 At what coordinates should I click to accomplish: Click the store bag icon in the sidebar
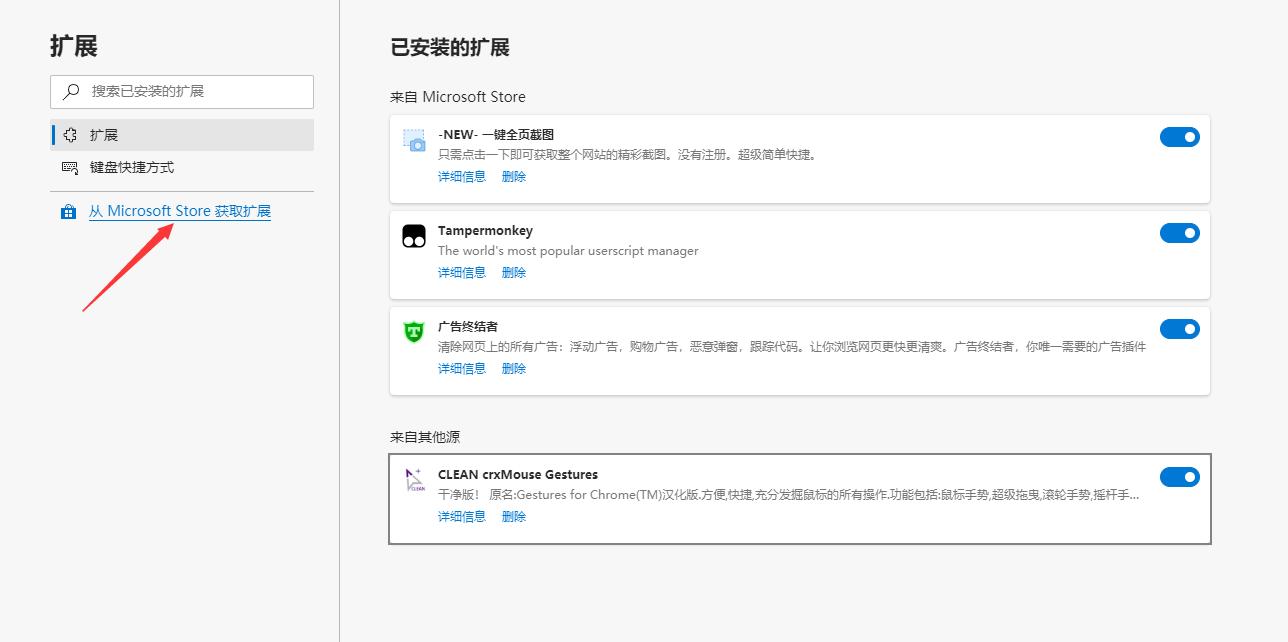point(68,211)
